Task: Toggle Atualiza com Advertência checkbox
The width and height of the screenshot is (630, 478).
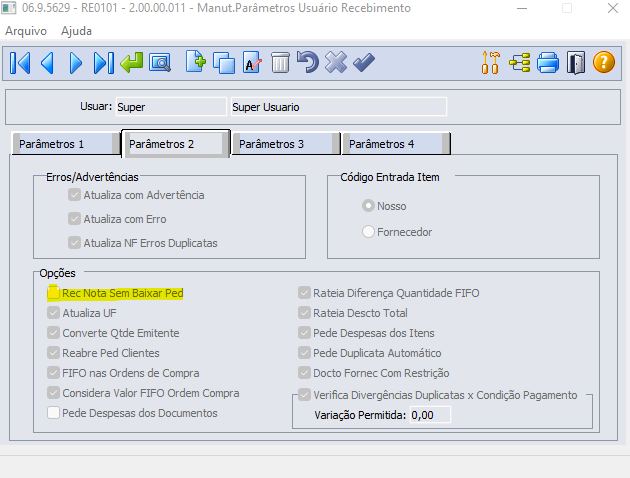Action: tap(74, 195)
